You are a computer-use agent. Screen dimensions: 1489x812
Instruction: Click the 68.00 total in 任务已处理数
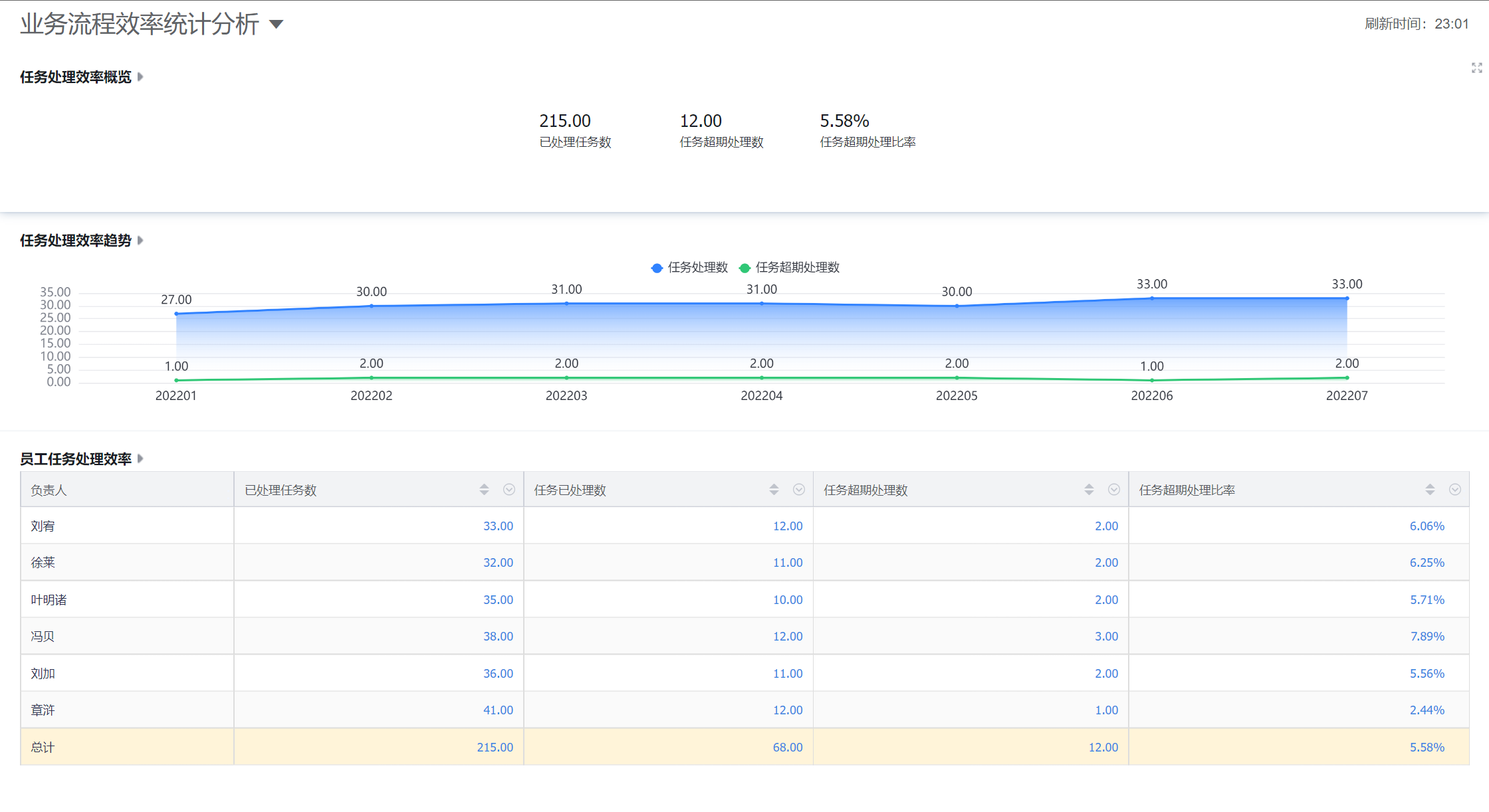point(788,748)
